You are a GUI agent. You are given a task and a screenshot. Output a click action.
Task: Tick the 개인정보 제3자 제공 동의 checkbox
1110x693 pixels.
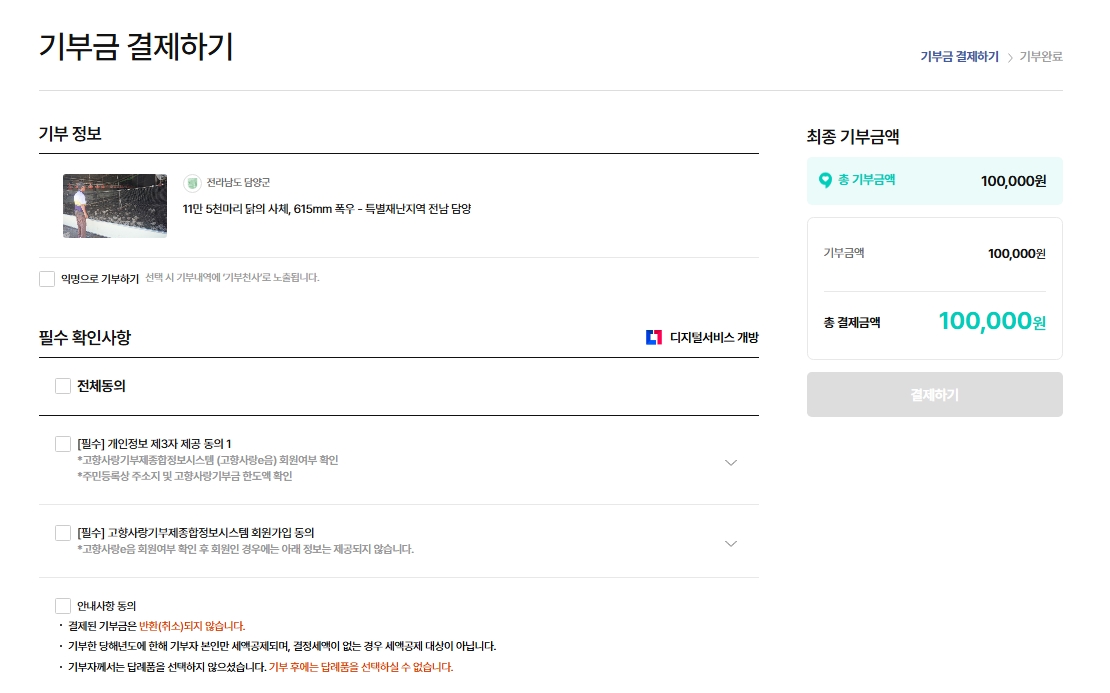[x=63, y=444]
